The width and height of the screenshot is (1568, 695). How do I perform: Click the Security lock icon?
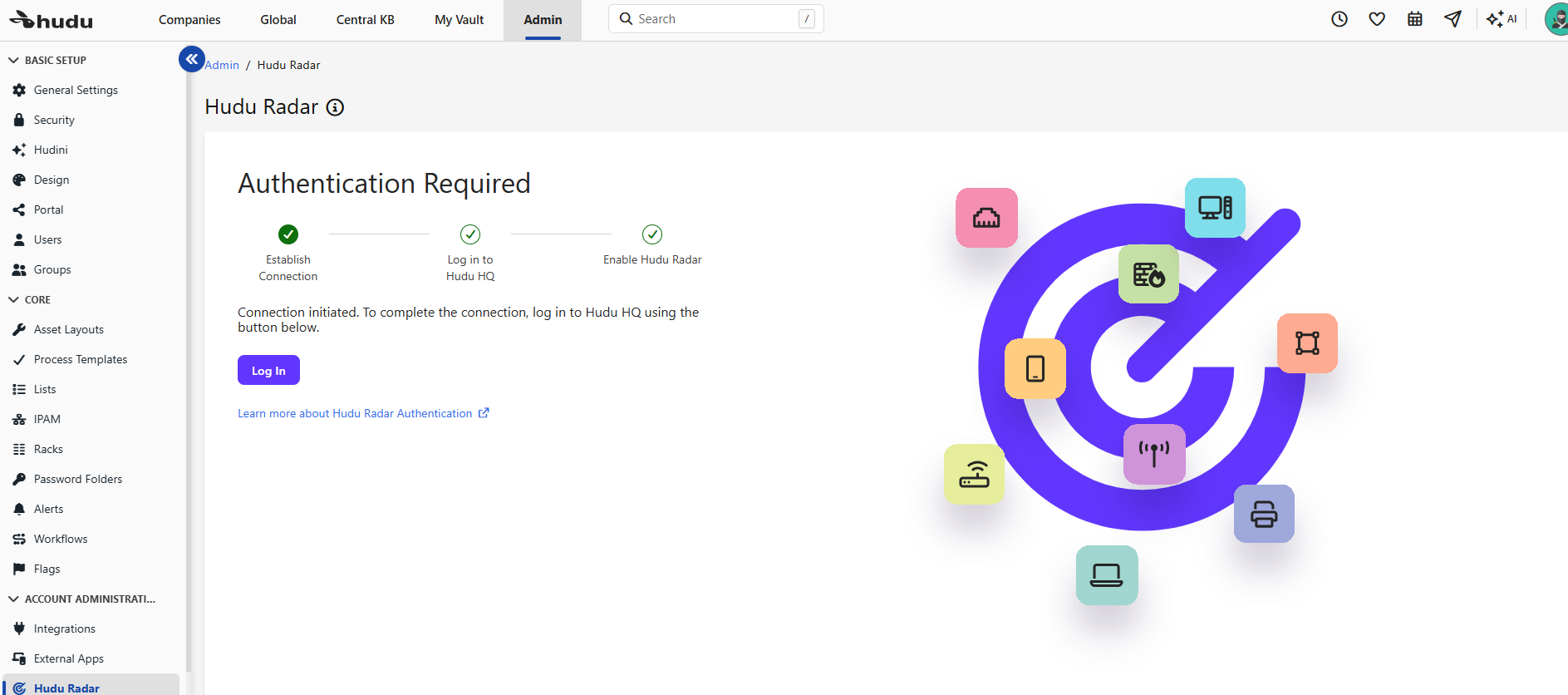(19, 120)
